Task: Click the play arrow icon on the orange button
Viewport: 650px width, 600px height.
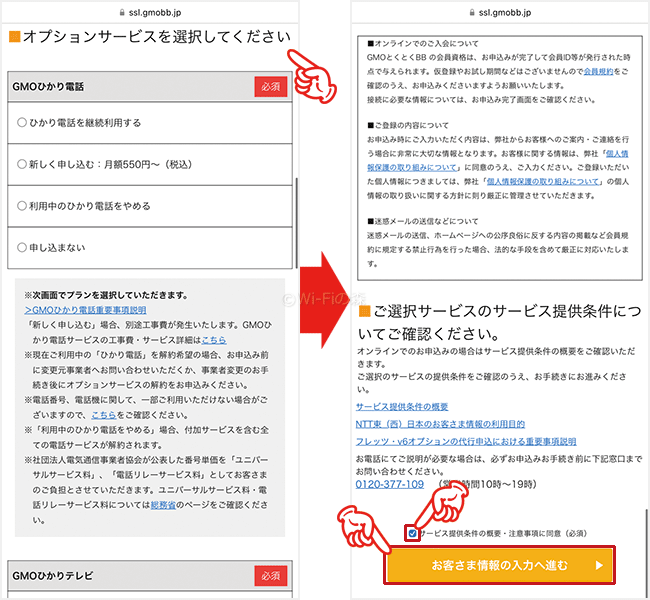Action: pos(599,565)
